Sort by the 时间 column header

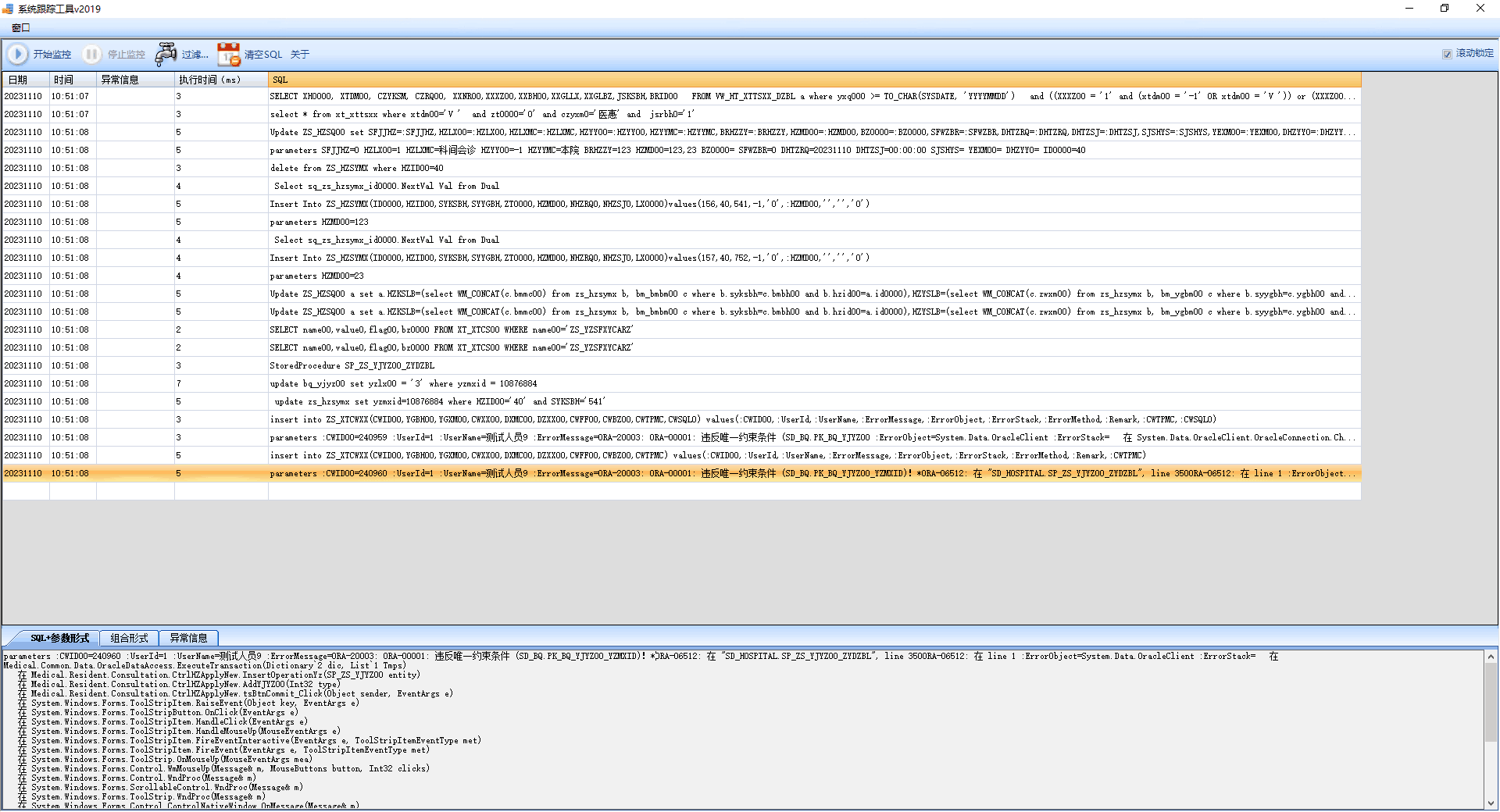tap(73, 80)
